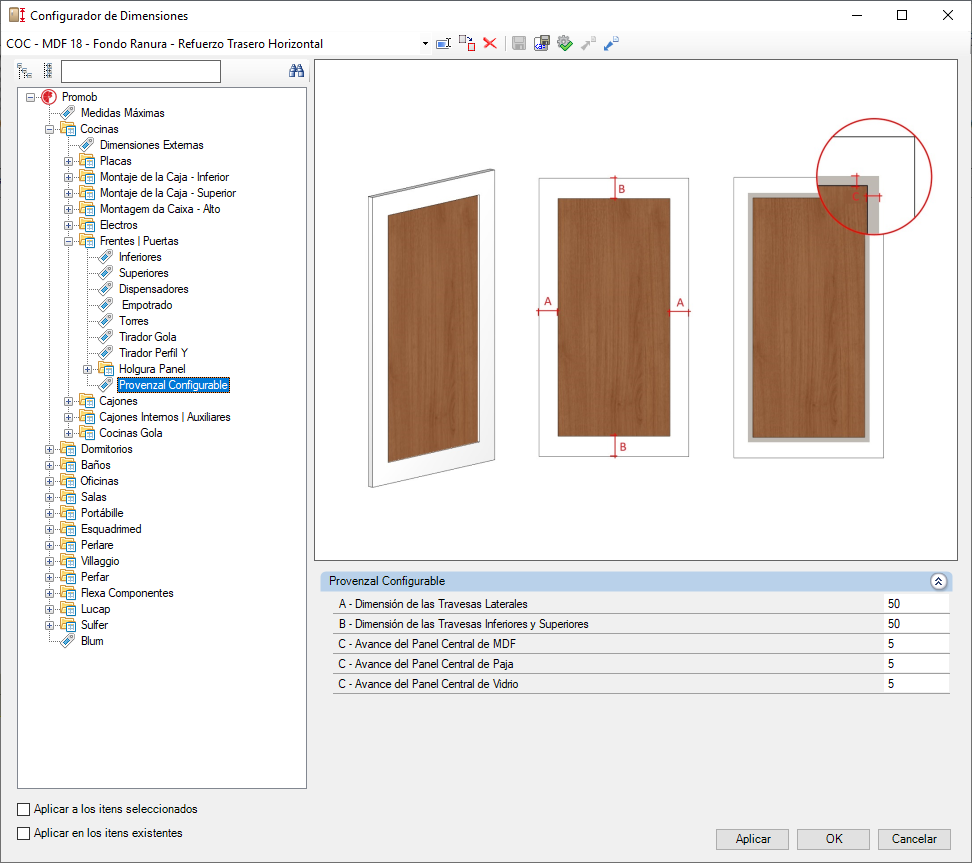This screenshot has height=863, width=972.
Task: Click the rename configuration icon
Action: tap(443, 43)
